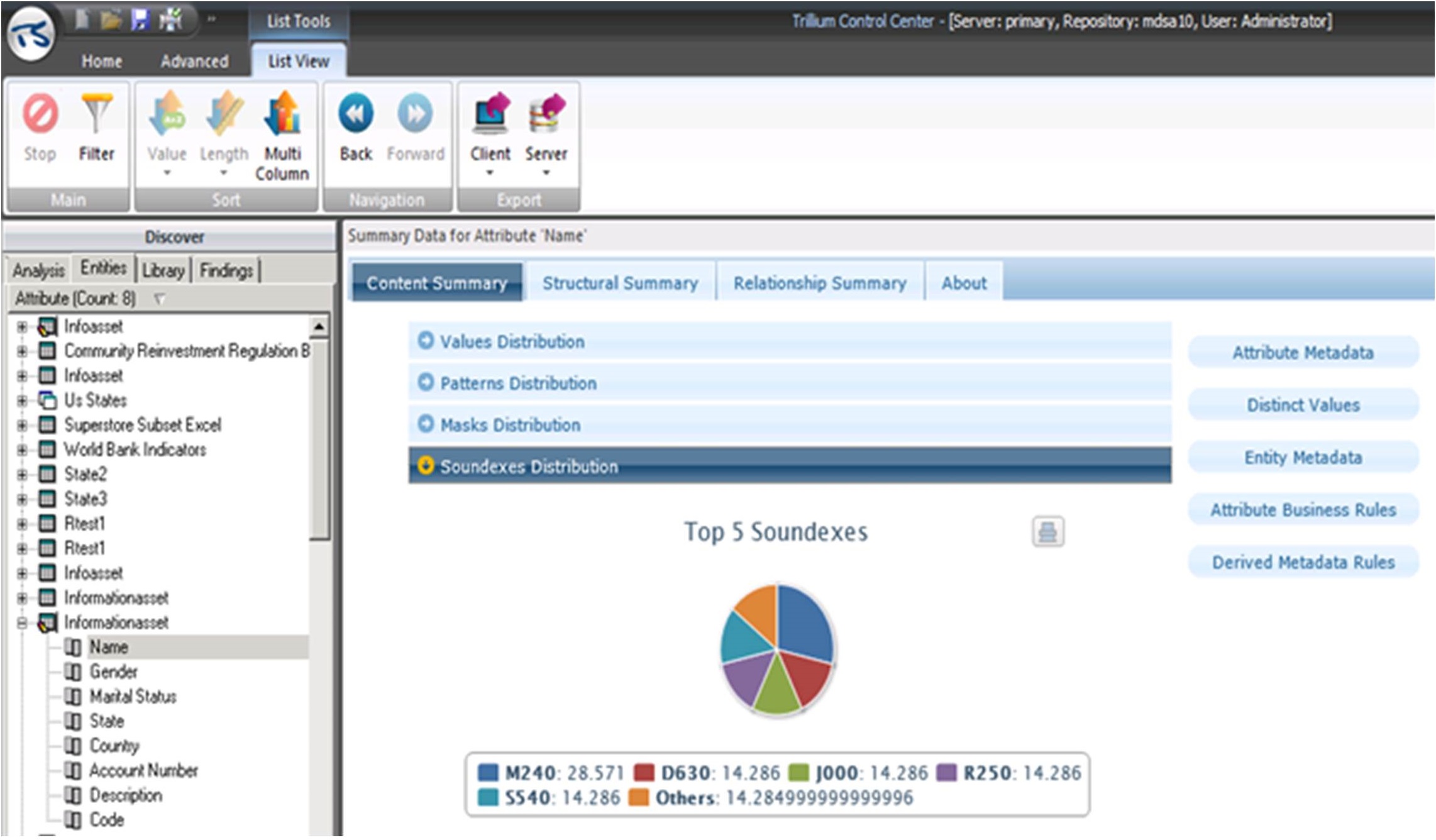The image size is (1436, 840).
Task: Switch to the Advanced ribbon tab
Action: (x=194, y=61)
